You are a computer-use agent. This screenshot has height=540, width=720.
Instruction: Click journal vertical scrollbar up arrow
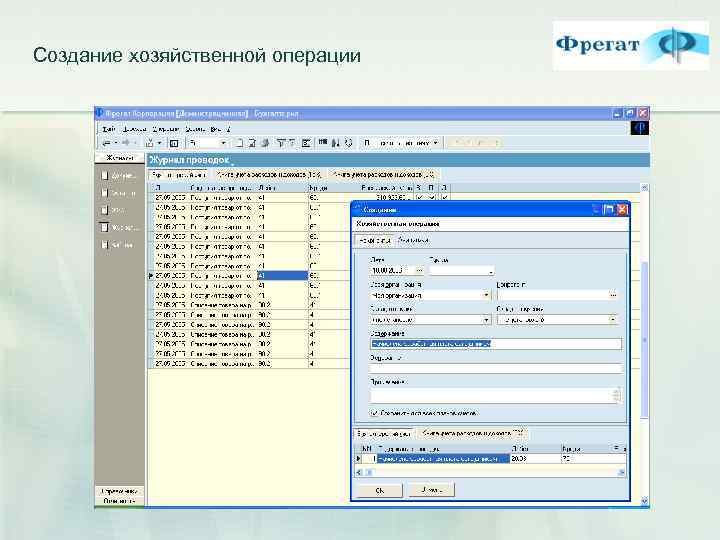(644, 188)
